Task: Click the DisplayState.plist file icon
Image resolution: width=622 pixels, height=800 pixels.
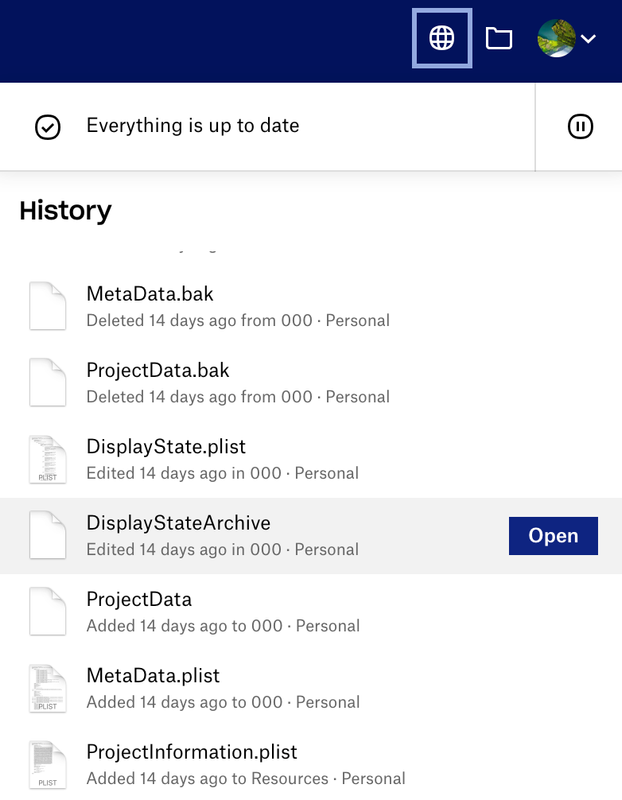Action: pyautogui.click(x=48, y=459)
